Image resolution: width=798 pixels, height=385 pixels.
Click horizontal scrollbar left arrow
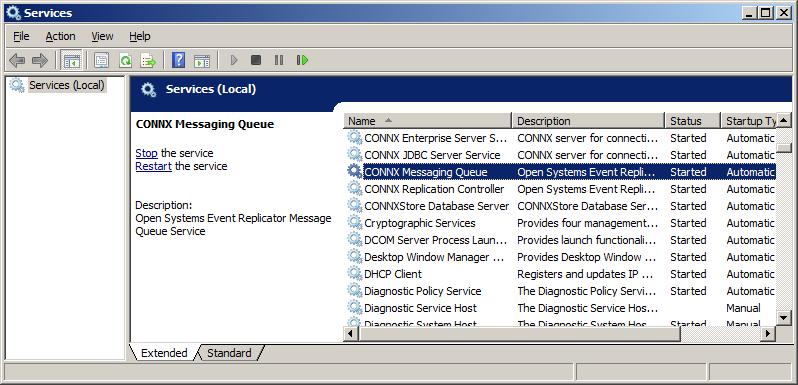point(351,334)
